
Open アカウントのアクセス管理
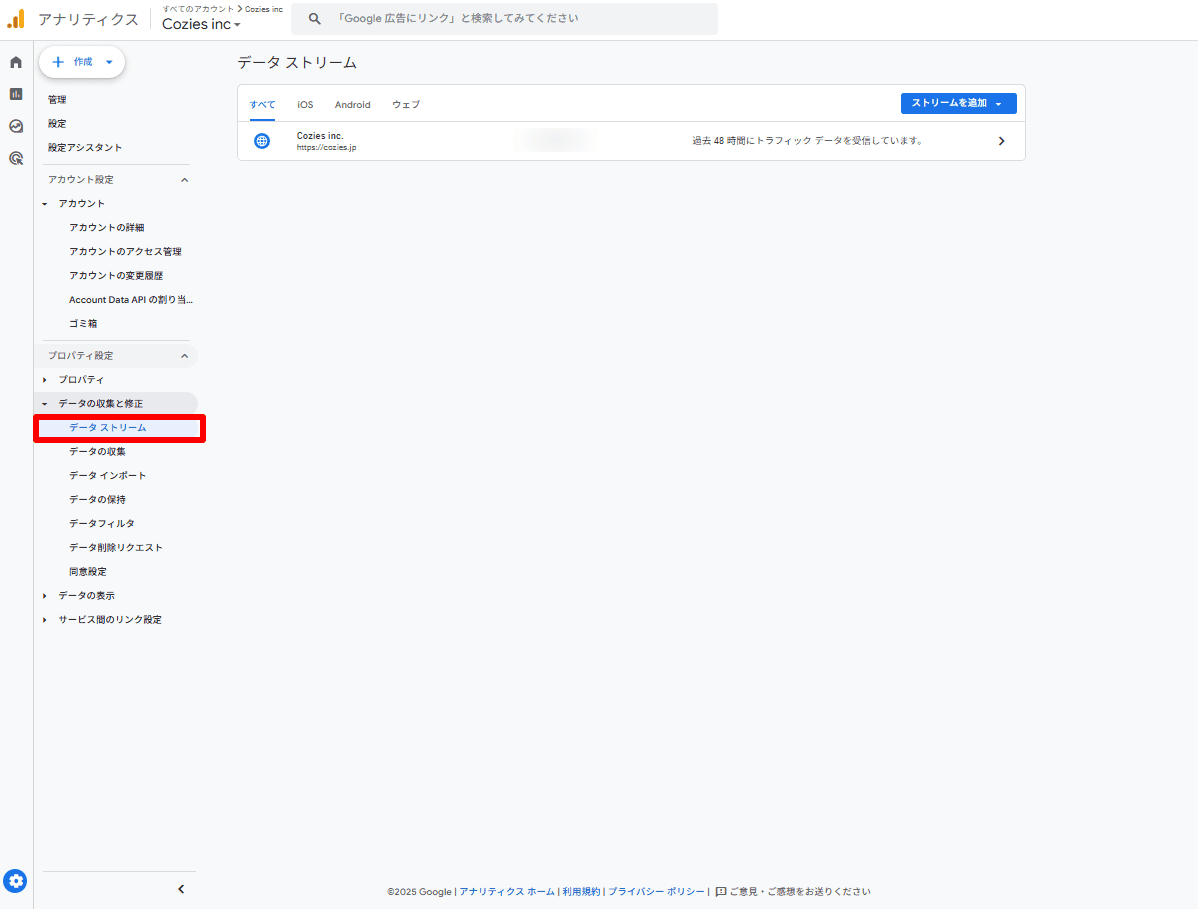point(125,251)
